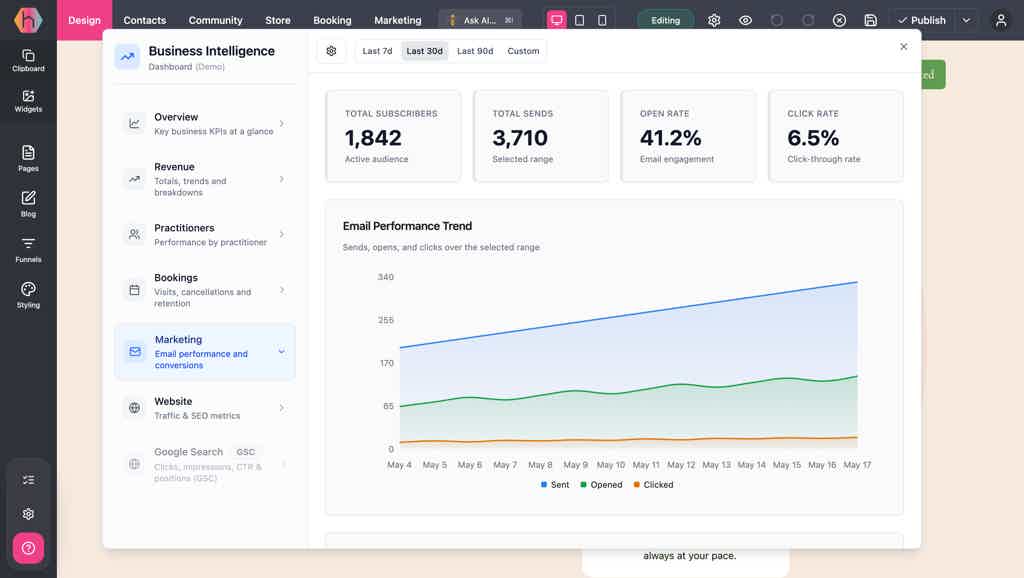Image resolution: width=1024 pixels, height=578 pixels.
Task: Click the app logo in top-left corner
Action: pyautogui.click(x=28, y=20)
